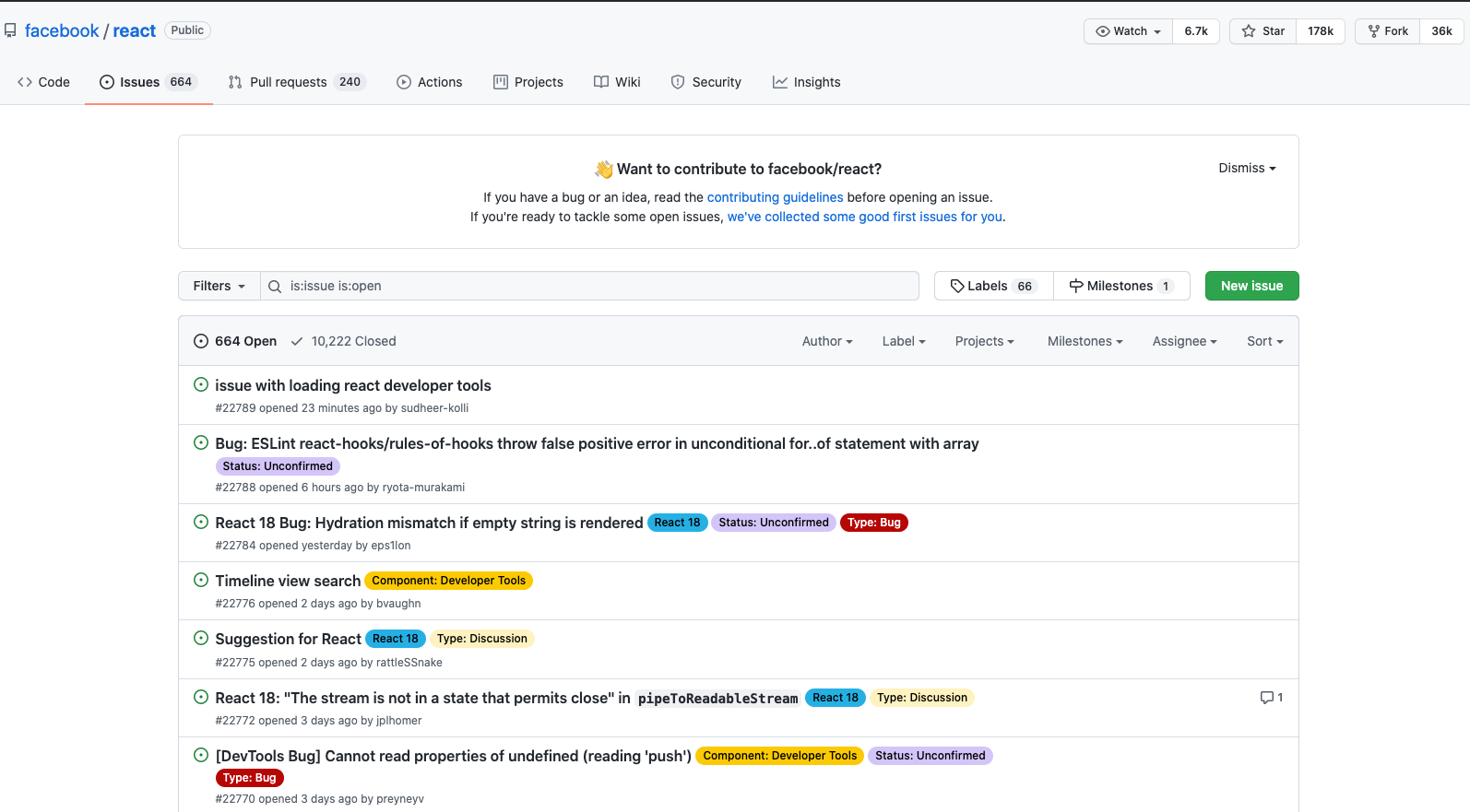Click the comment count icon on issue #22772
1470x812 pixels.
1267,698
